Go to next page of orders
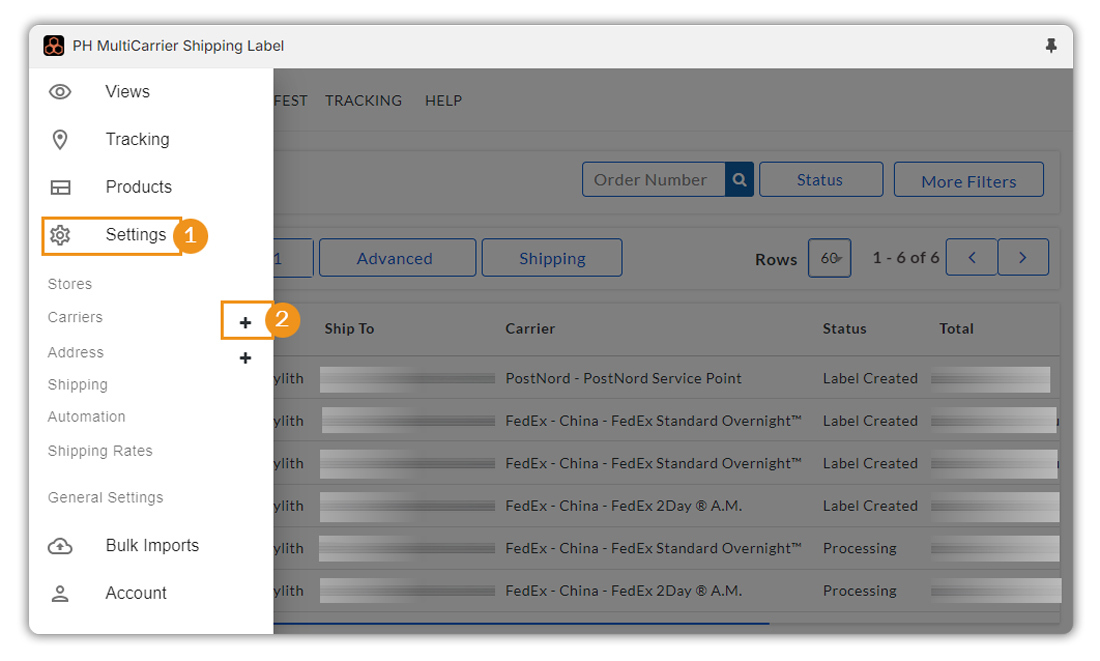This screenshot has height=661, width=1100. pyautogui.click(x=1023, y=258)
